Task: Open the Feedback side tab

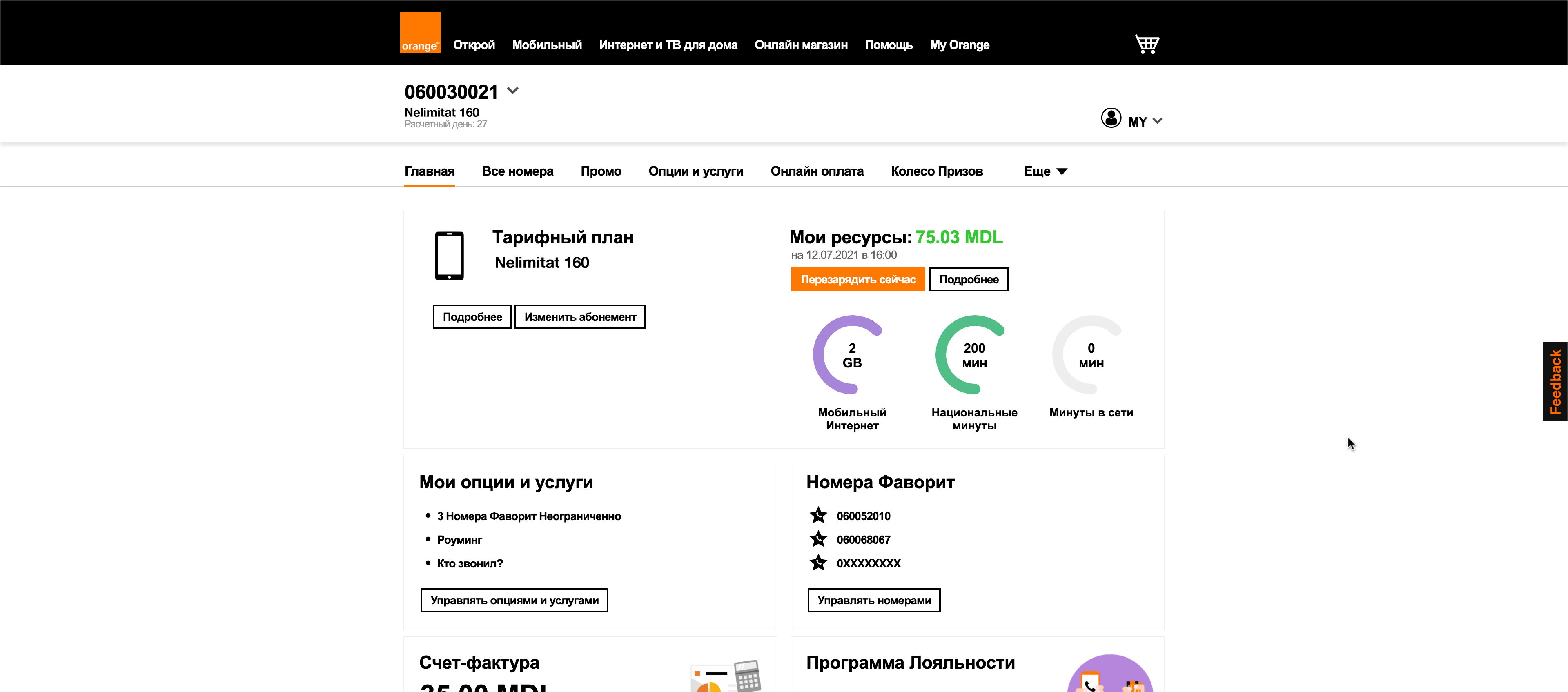Action: 1555,382
